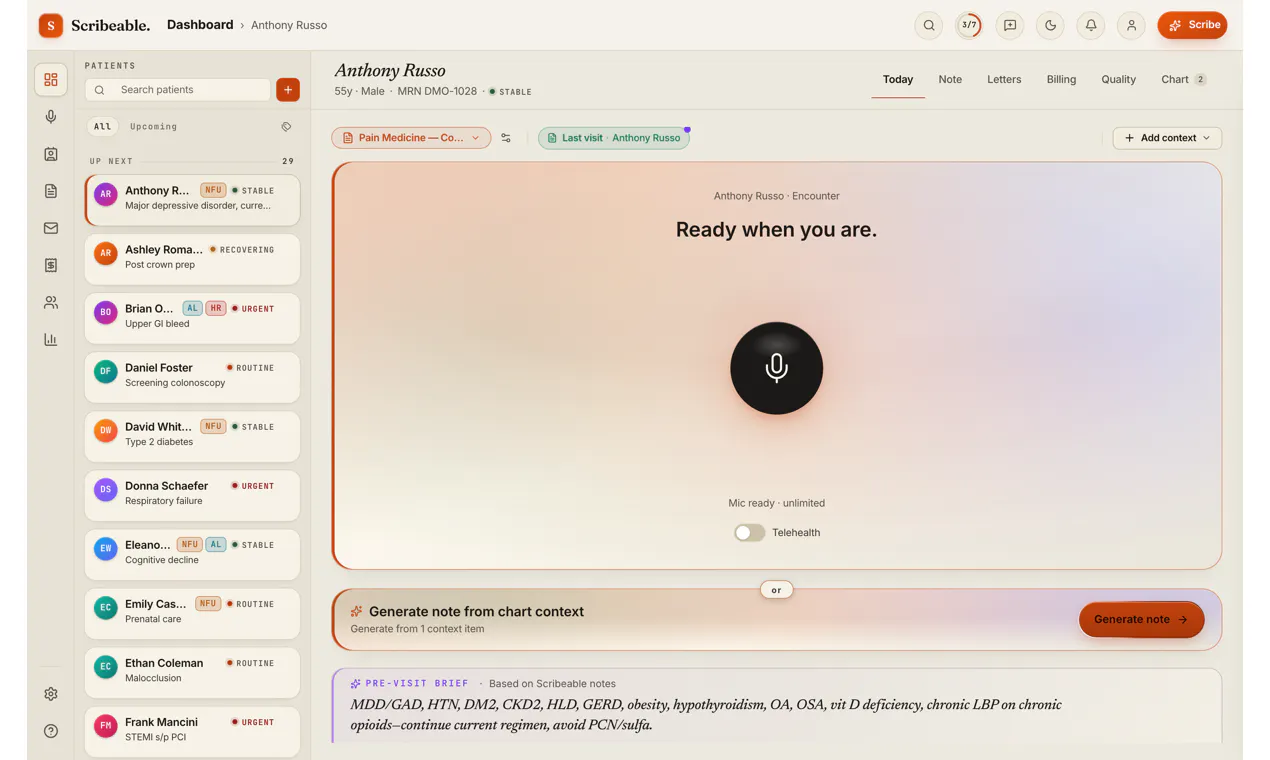Switch to the Note tab

tap(950, 79)
